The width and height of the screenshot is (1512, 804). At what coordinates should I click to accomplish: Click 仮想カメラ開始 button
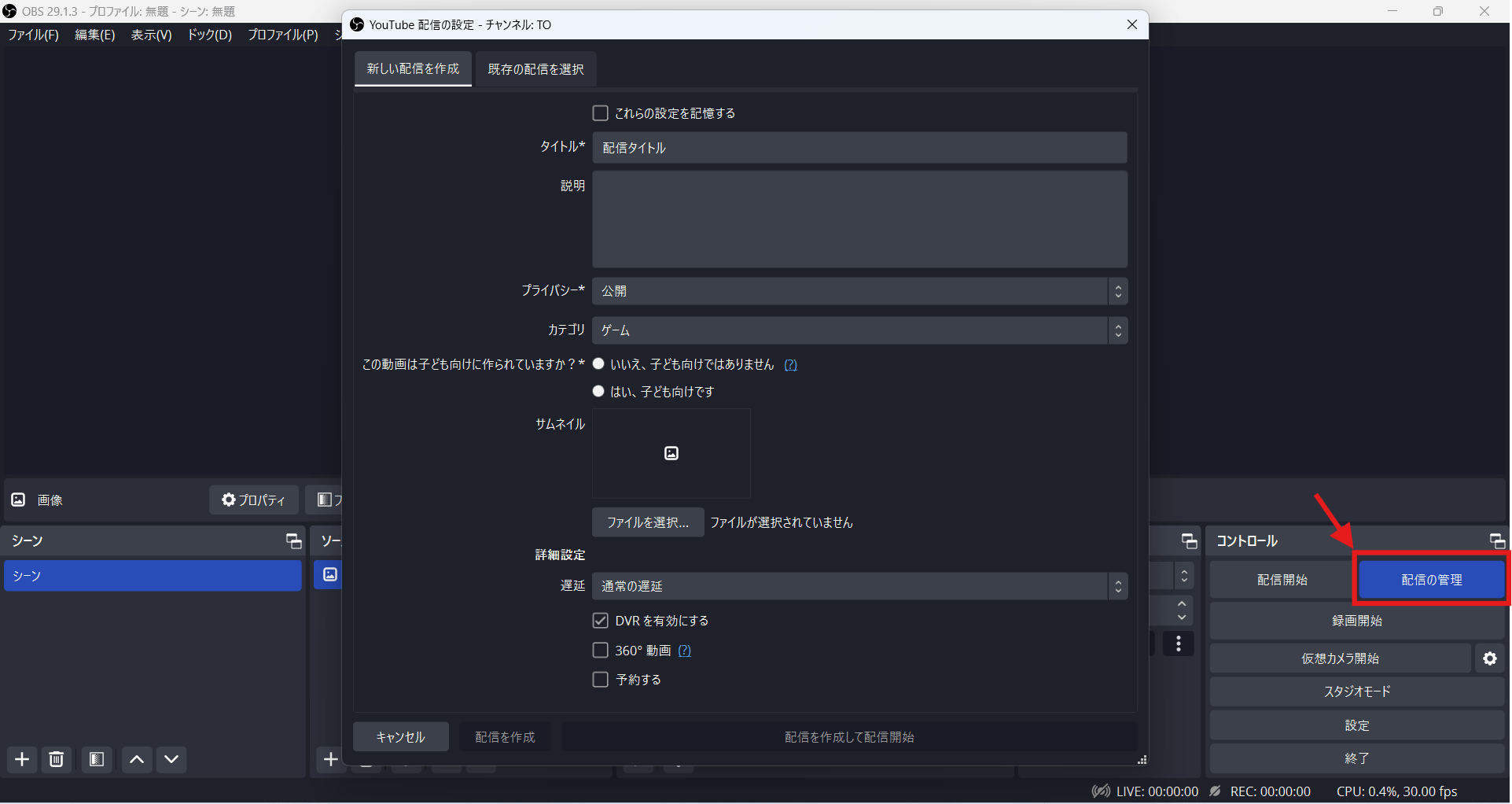[x=1341, y=658]
